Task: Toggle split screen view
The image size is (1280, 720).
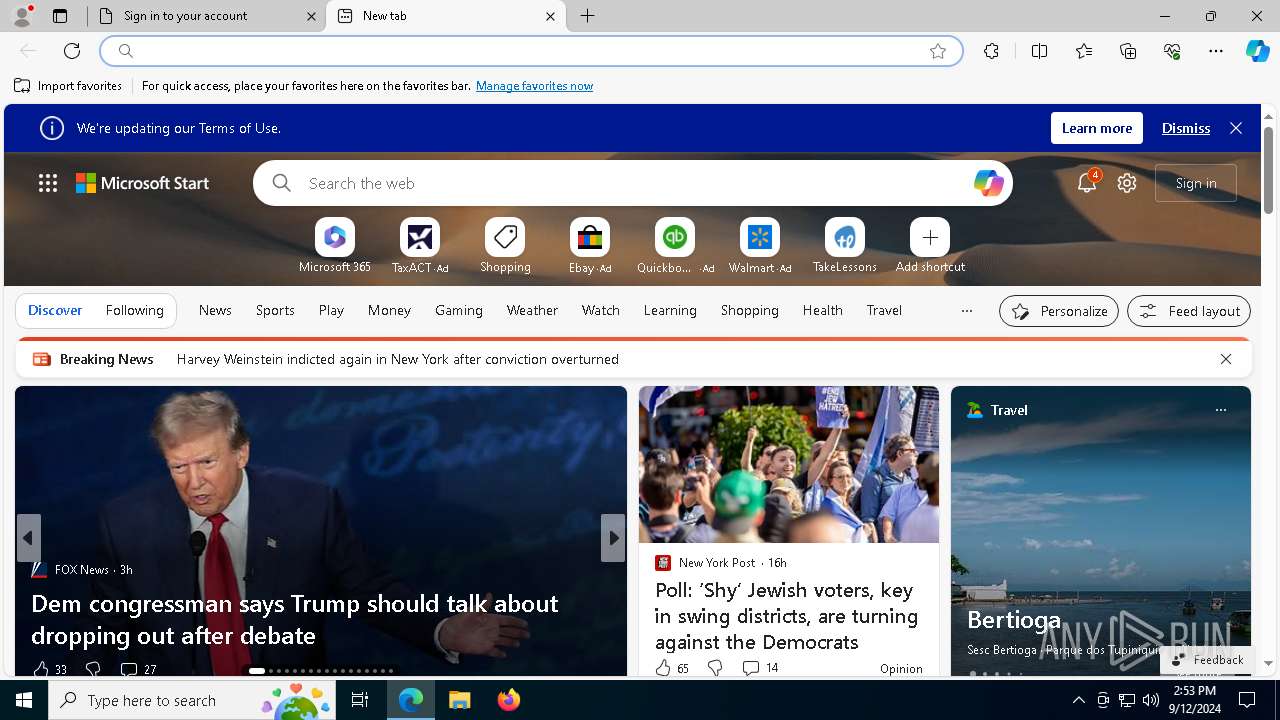Action: pyautogui.click(x=1039, y=51)
